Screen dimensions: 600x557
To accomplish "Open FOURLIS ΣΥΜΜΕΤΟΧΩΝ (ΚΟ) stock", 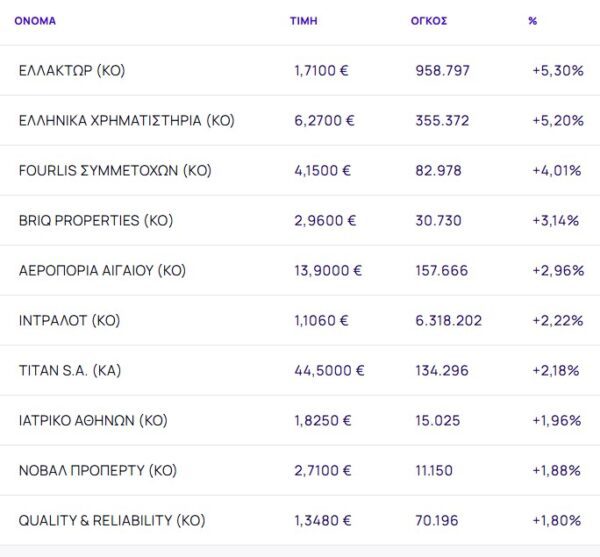I will click(x=115, y=171).
